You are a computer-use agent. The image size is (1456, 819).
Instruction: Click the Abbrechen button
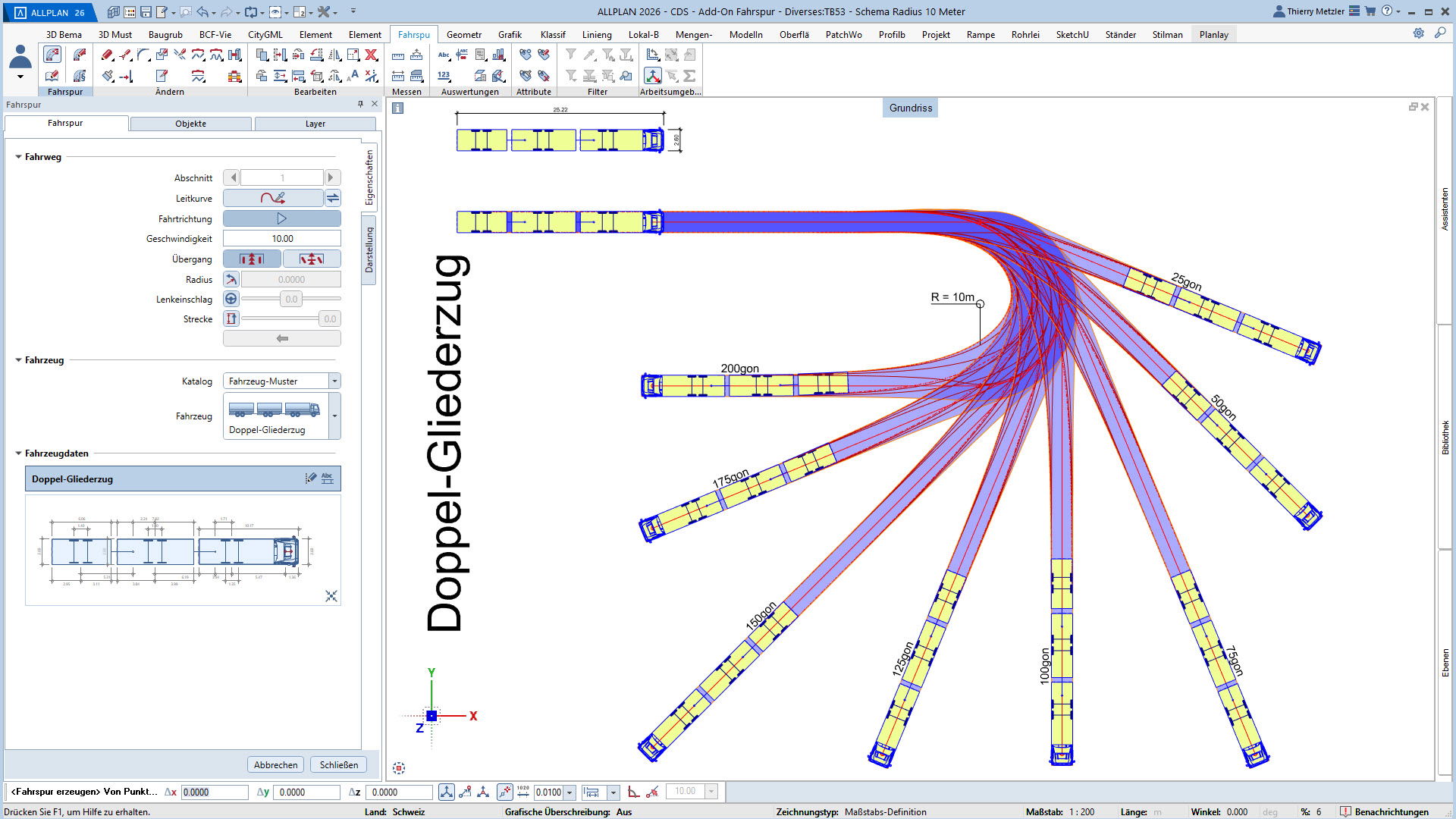click(275, 764)
